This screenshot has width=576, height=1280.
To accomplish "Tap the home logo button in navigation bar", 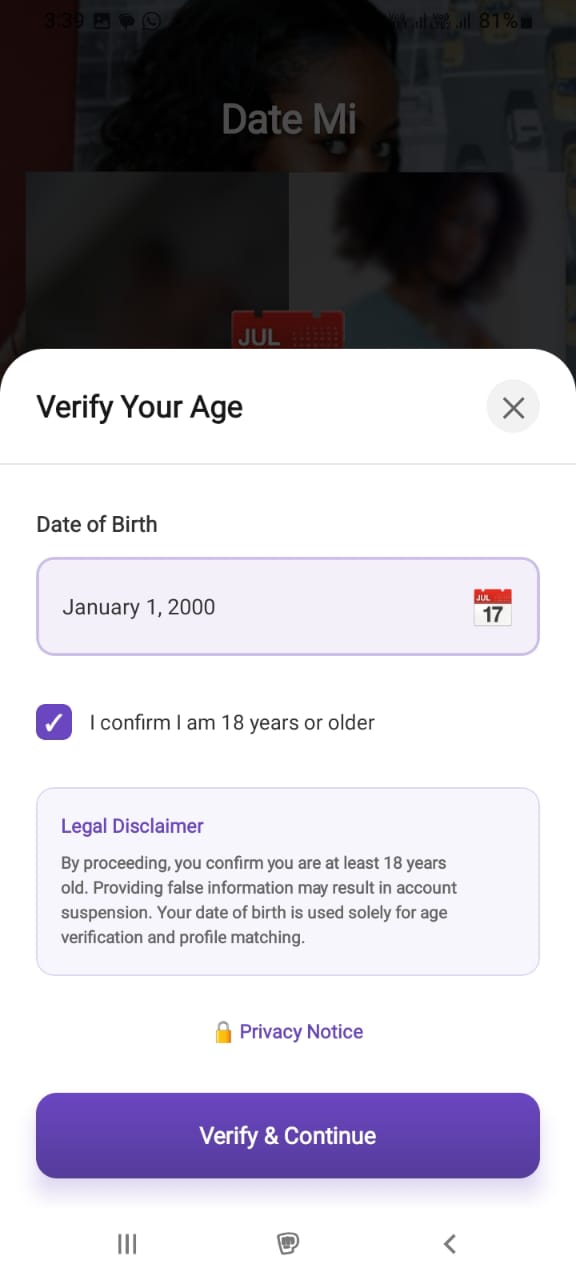I will click(288, 1243).
